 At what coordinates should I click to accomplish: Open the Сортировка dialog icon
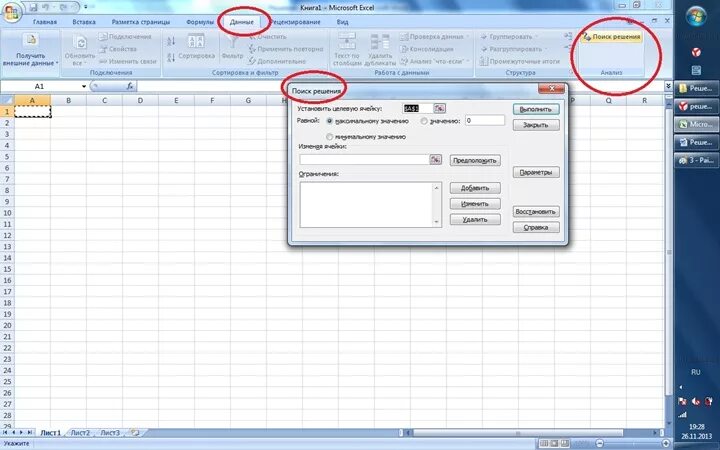[x=197, y=40]
